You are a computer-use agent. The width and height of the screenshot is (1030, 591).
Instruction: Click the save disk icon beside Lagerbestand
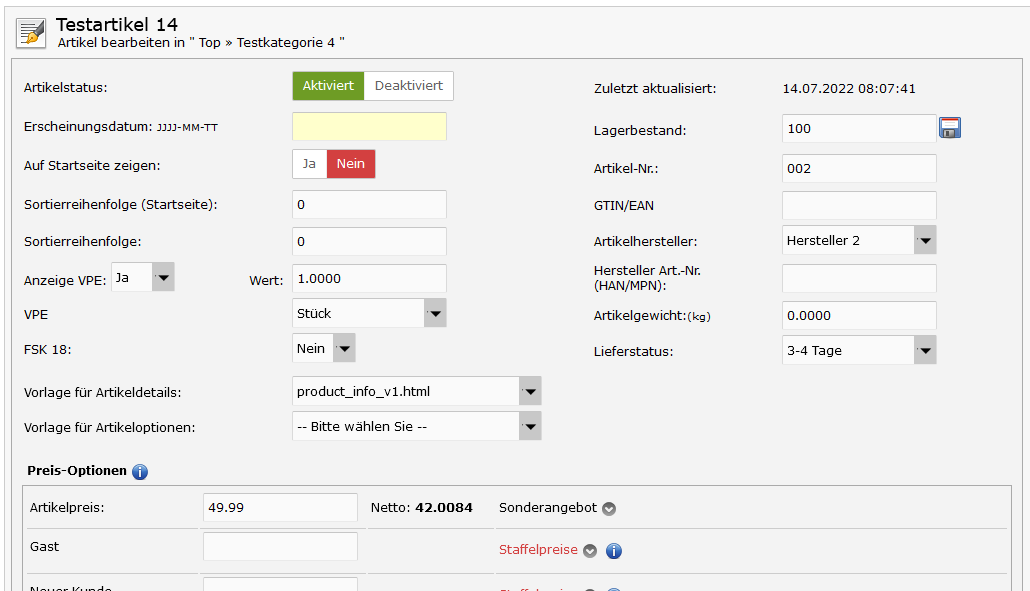pyautogui.click(x=949, y=128)
